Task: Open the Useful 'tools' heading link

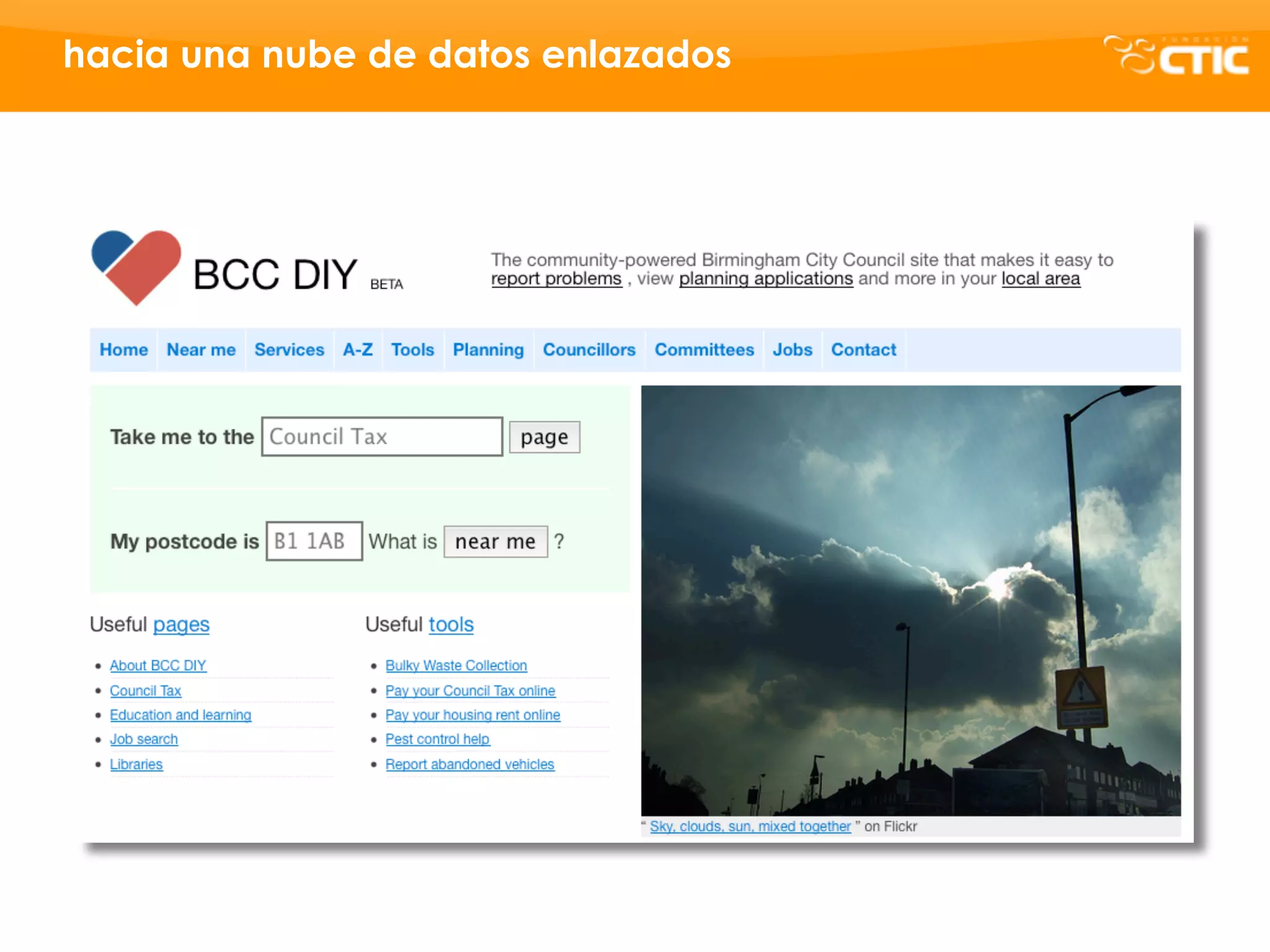Action: pyautogui.click(x=451, y=624)
